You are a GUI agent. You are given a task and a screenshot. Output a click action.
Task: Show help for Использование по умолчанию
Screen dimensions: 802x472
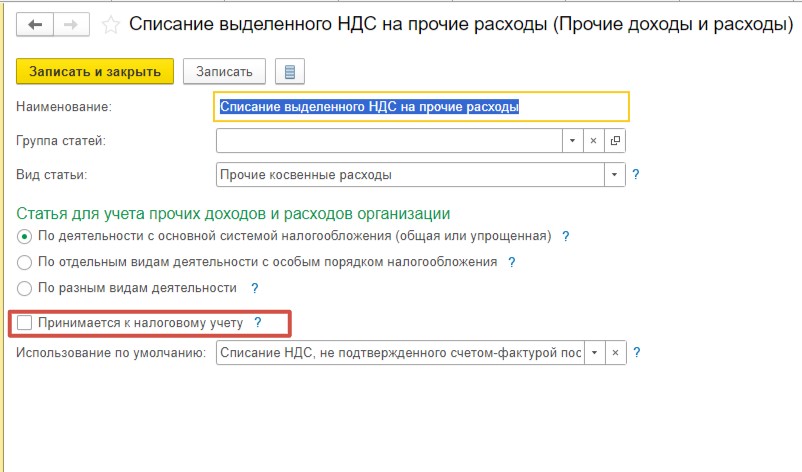click(x=636, y=352)
